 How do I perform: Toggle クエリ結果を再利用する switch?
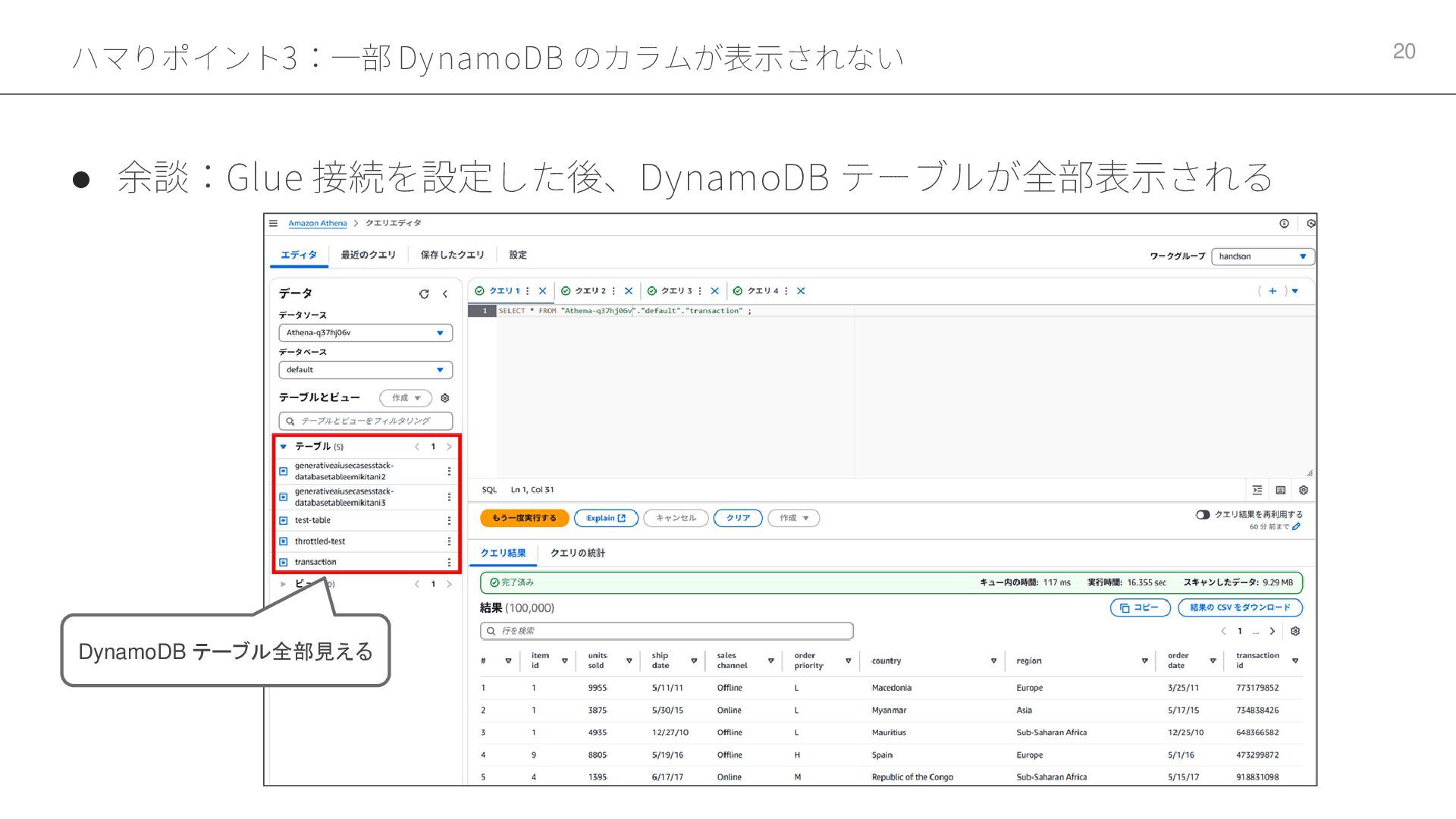click(1203, 515)
